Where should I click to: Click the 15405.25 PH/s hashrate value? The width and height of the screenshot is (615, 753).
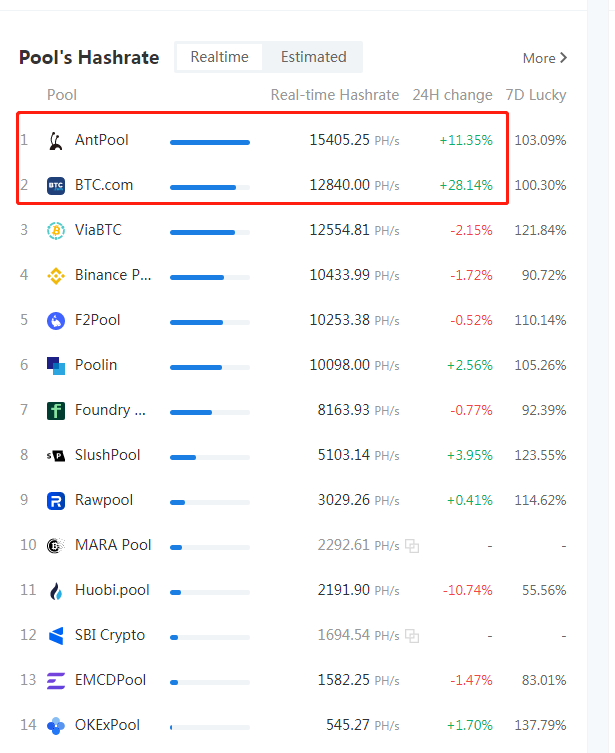point(354,140)
